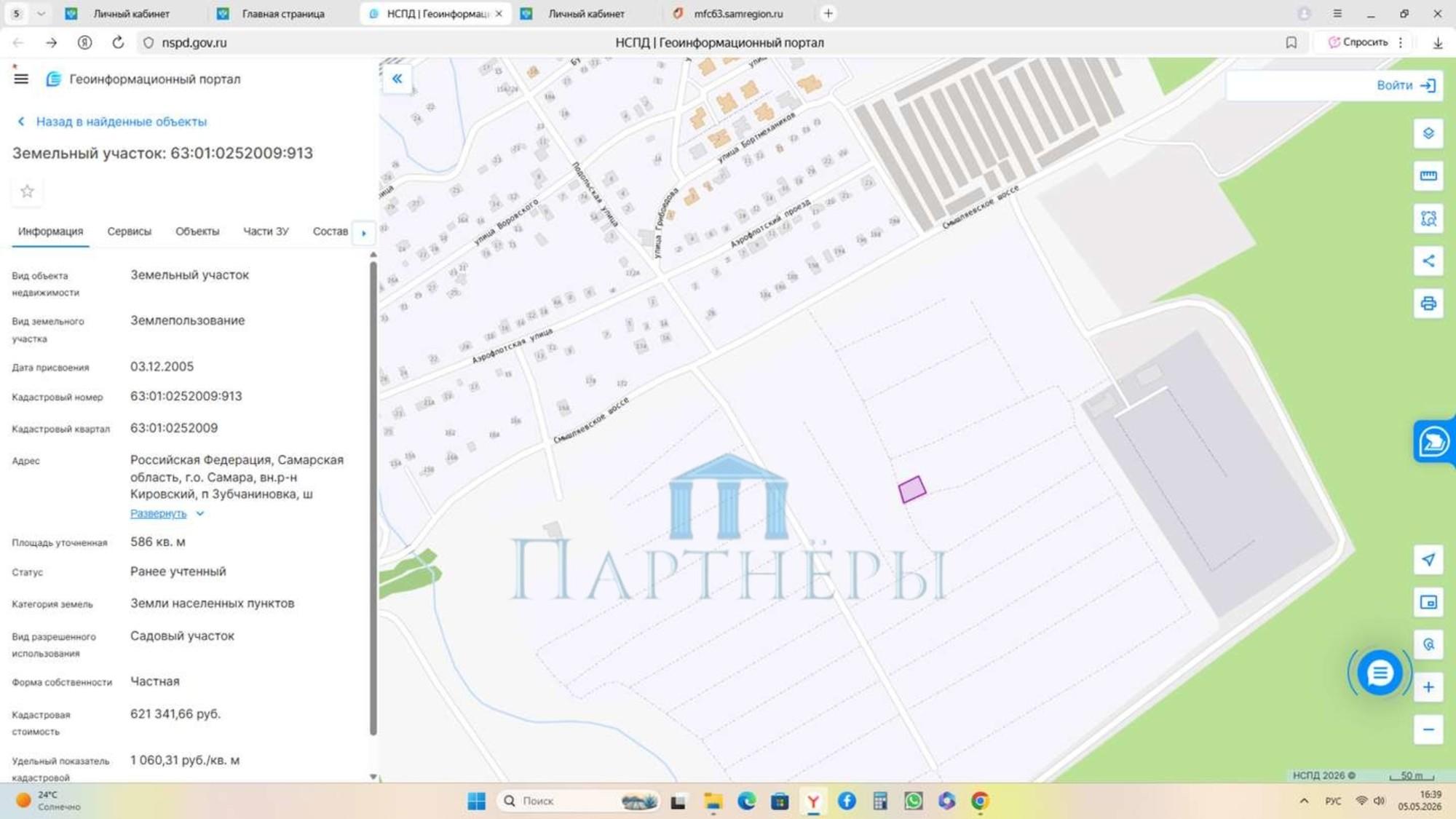Viewport: 1456px width, 819px height.
Task: Collapse the side panel with double-arrow button
Action: 397,79
